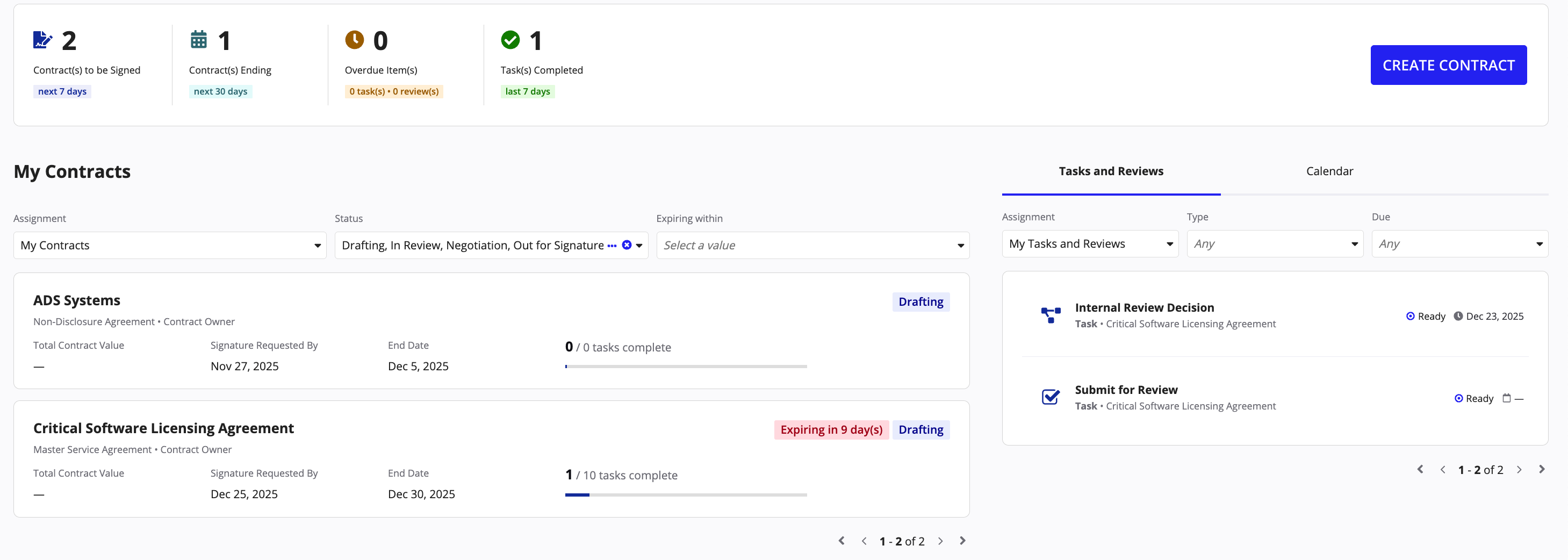The height and width of the screenshot is (560, 1568).
Task: Click the contract signing pen icon
Action: click(42, 40)
